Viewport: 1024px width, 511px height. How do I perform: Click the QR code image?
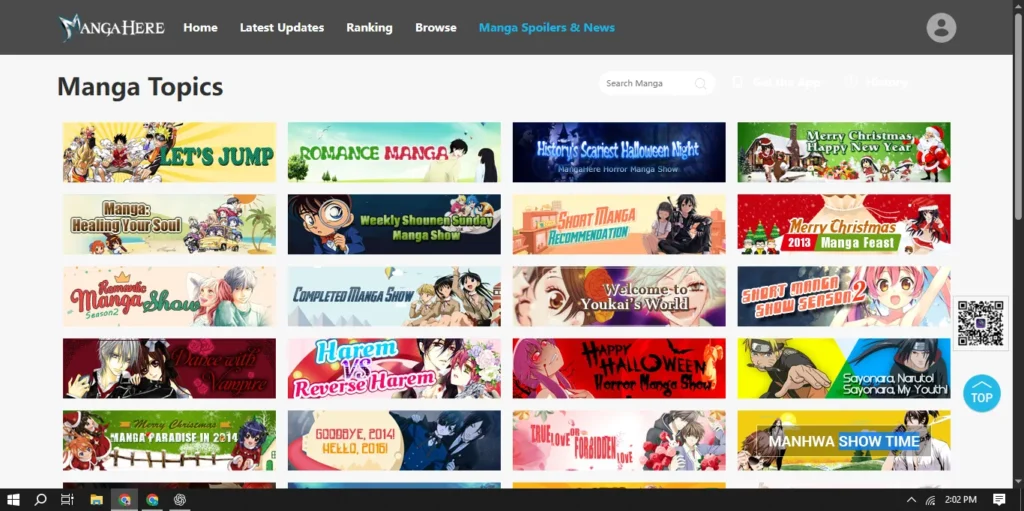tap(979, 323)
